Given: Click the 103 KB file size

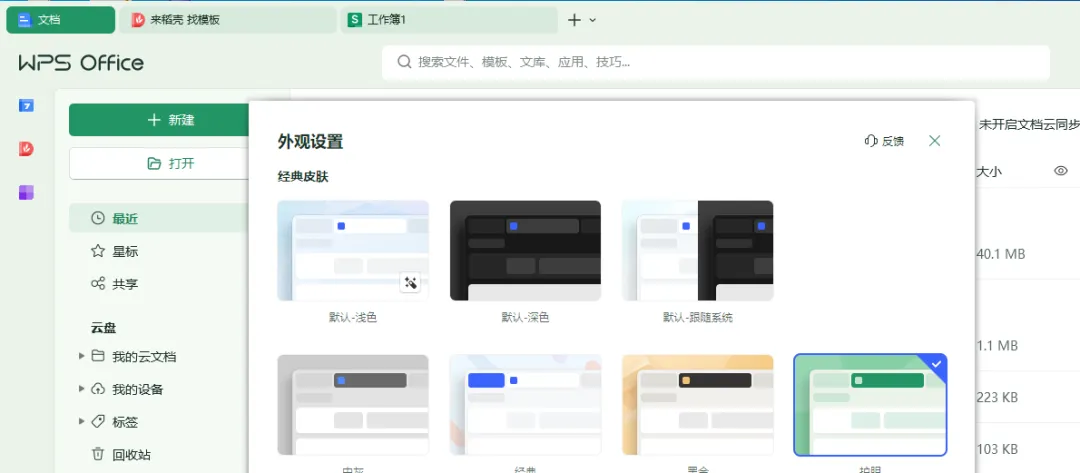Looking at the screenshot, I should pyautogui.click(x=997, y=450).
